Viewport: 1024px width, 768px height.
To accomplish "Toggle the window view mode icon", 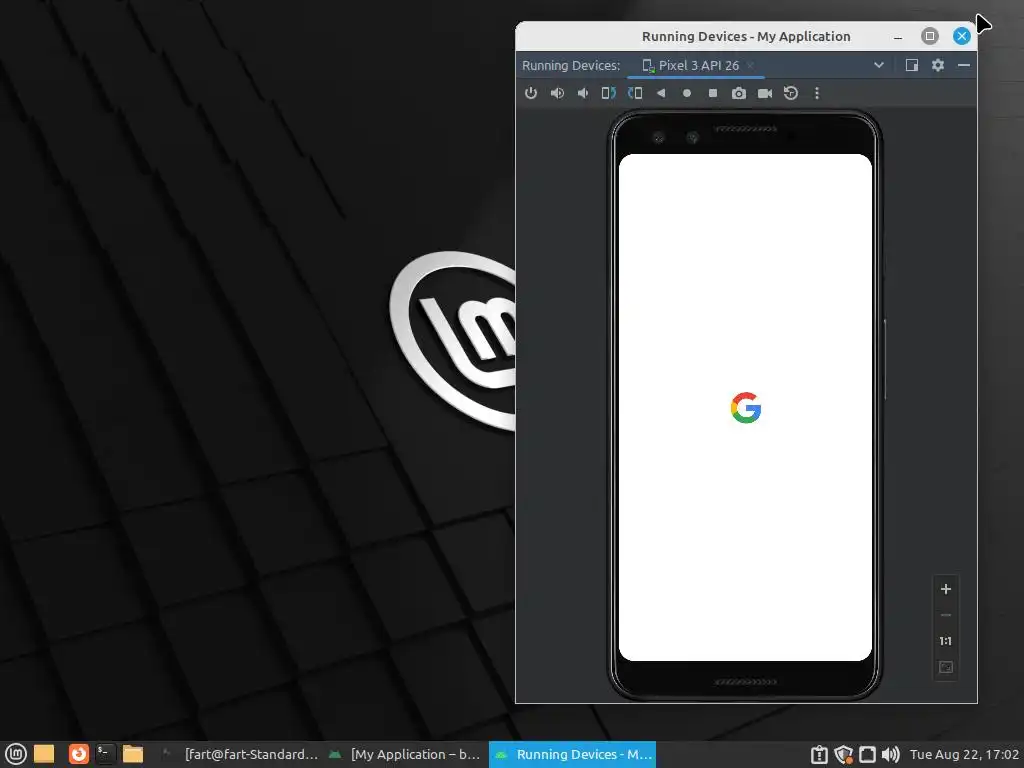I will 912,65.
